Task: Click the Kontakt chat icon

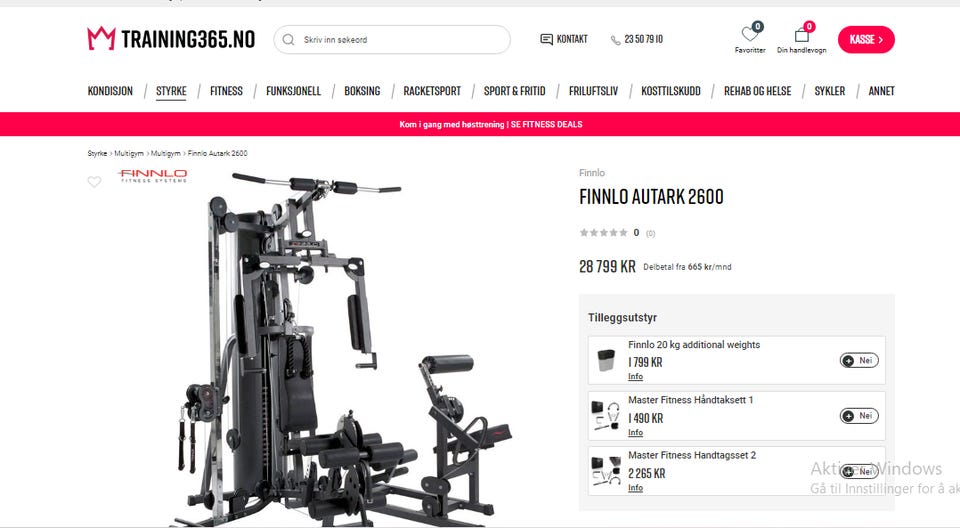Action: [546, 39]
